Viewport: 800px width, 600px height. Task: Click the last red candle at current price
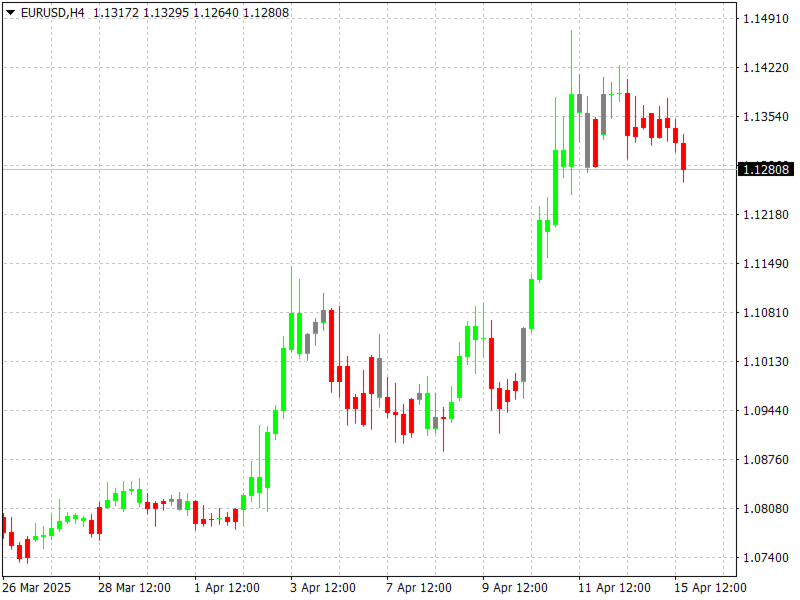(684, 157)
